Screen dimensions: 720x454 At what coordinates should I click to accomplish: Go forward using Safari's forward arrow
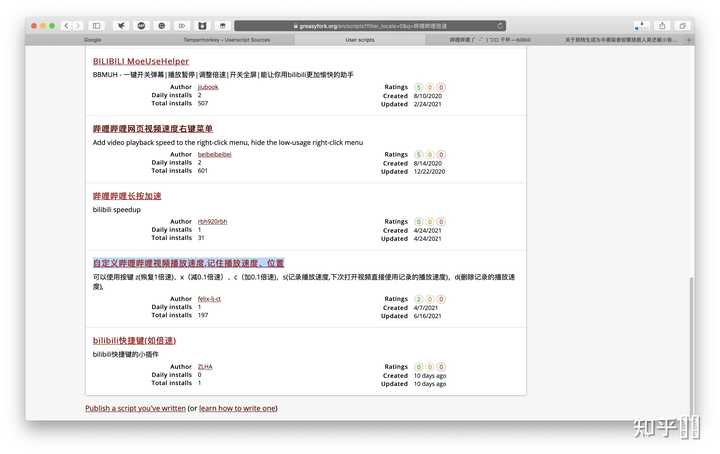(78, 26)
